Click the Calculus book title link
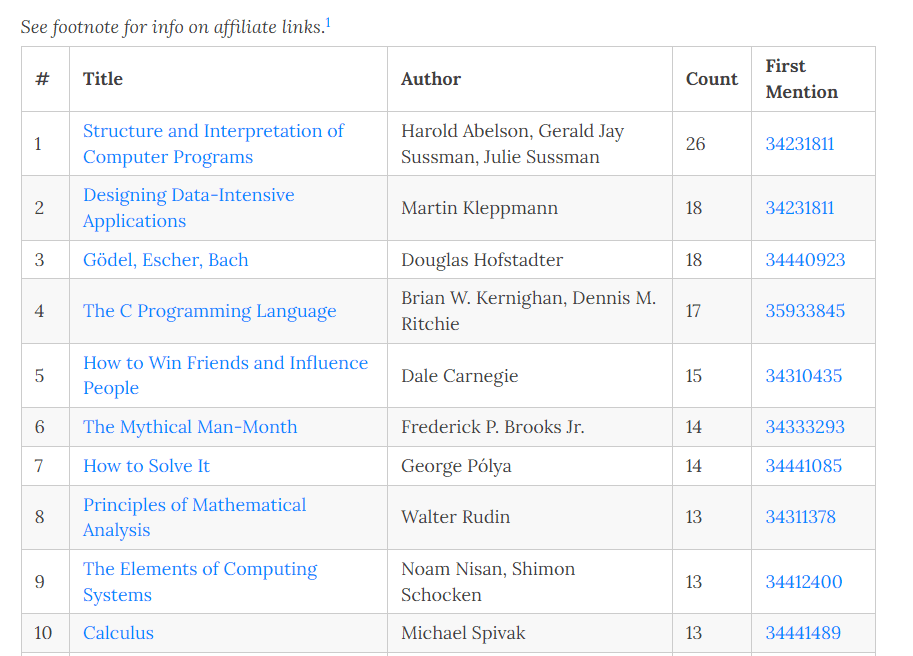This screenshot has height=656, width=913. point(118,633)
